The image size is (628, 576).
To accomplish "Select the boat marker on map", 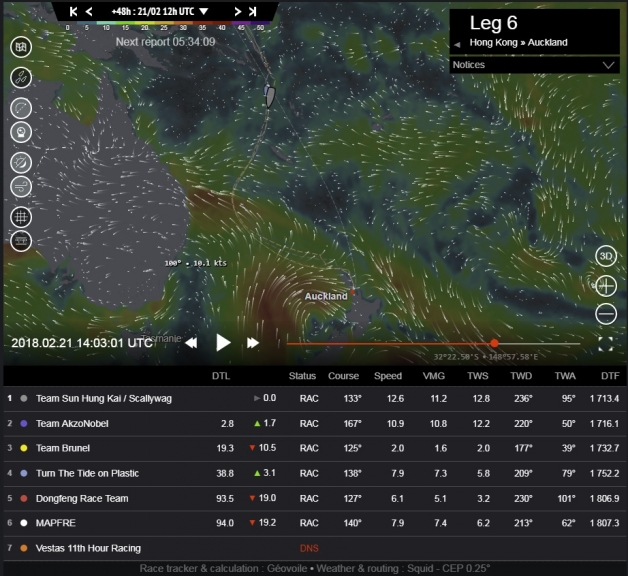I will pos(270,97).
